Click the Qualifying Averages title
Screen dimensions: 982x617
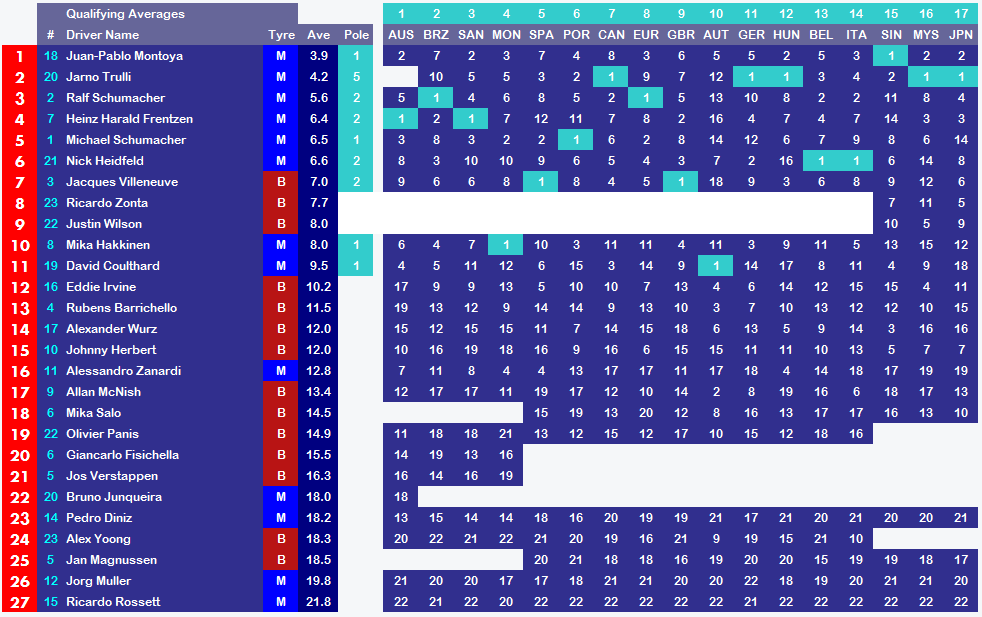click(125, 14)
